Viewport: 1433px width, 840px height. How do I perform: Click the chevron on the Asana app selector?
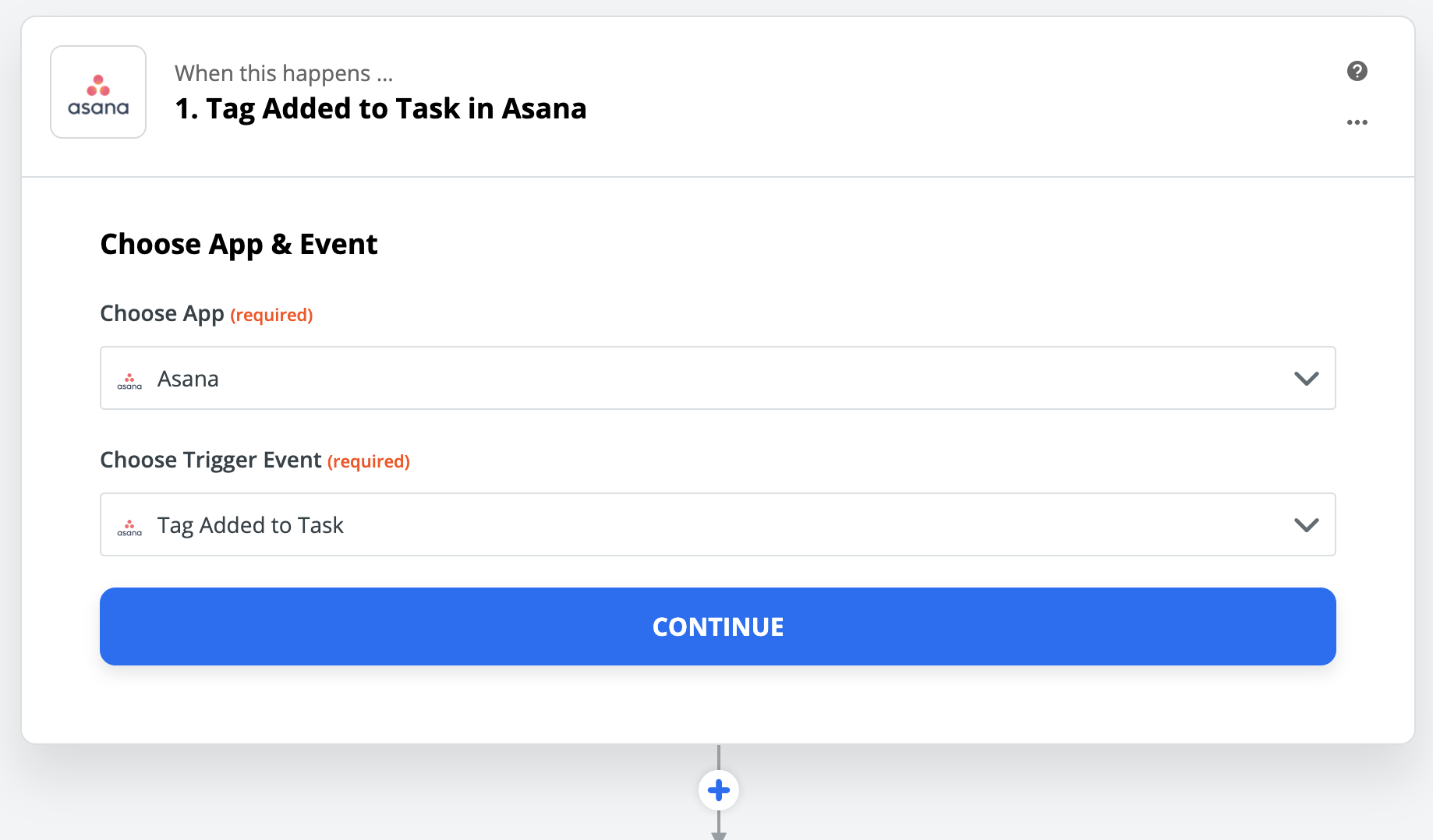tap(1306, 379)
